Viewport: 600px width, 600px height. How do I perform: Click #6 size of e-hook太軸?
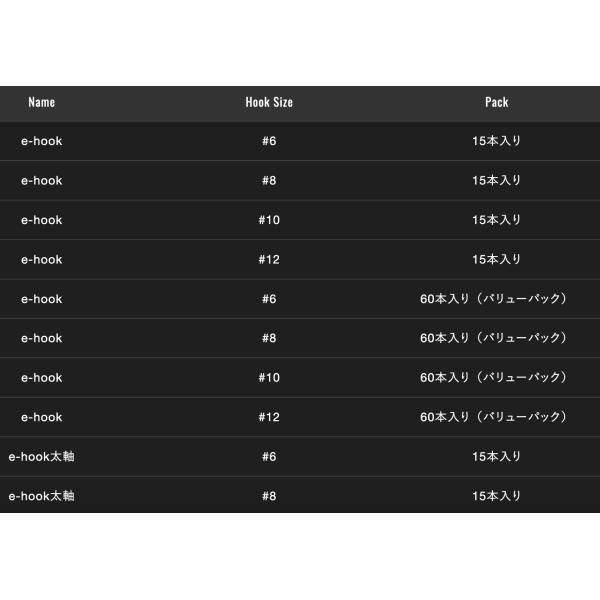269,457
